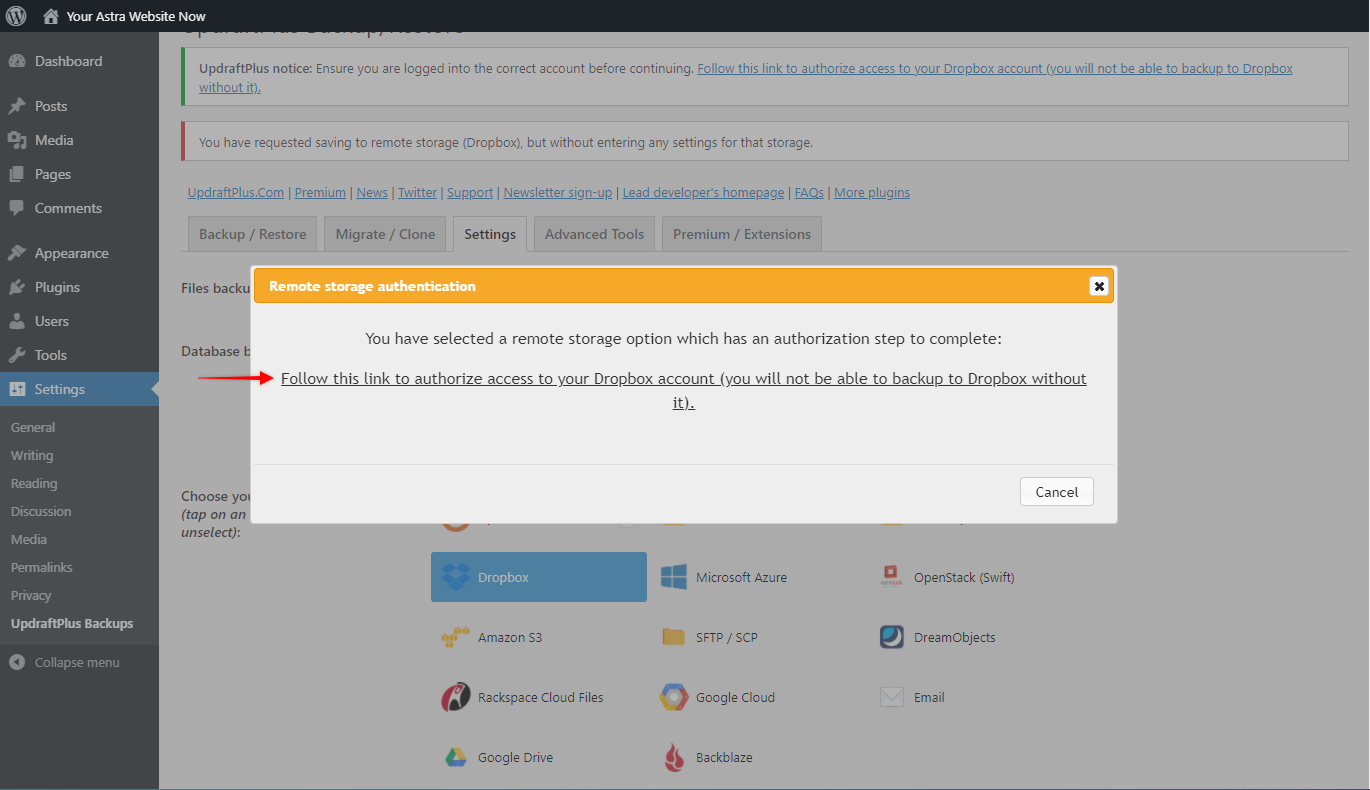Open the Permalinks settings submenu

pos(42,567)
